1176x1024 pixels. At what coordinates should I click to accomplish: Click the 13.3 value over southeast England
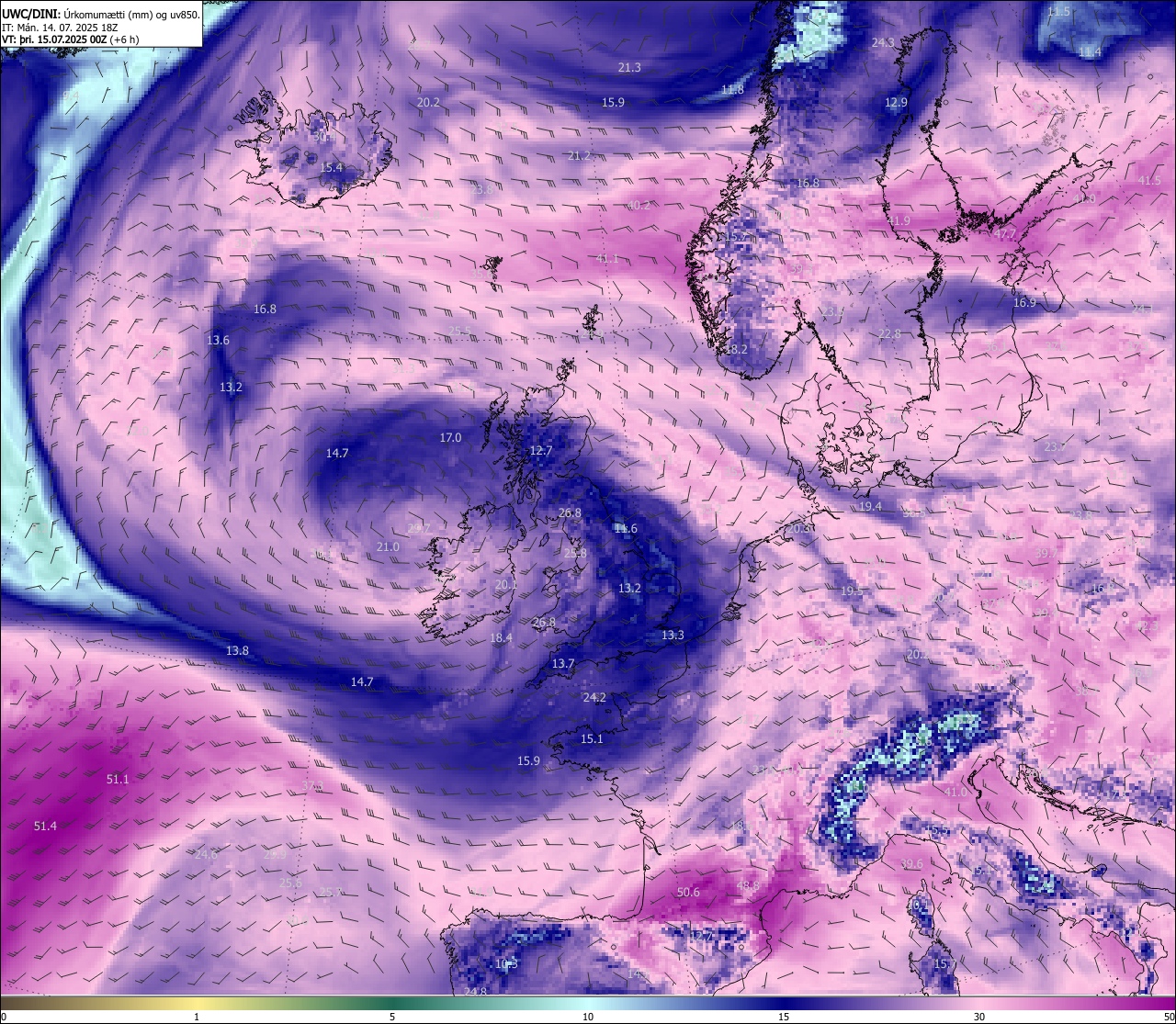tap(673, 636)
